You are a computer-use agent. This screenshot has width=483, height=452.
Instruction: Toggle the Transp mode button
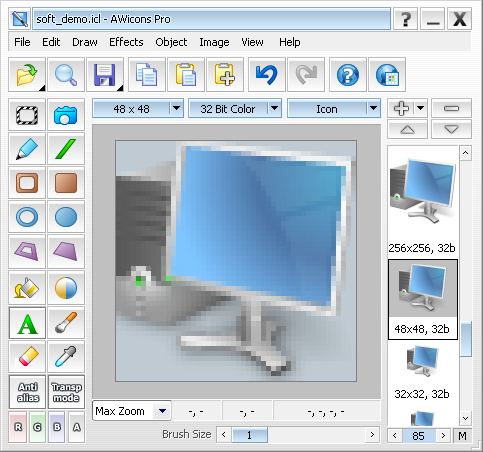66,392
